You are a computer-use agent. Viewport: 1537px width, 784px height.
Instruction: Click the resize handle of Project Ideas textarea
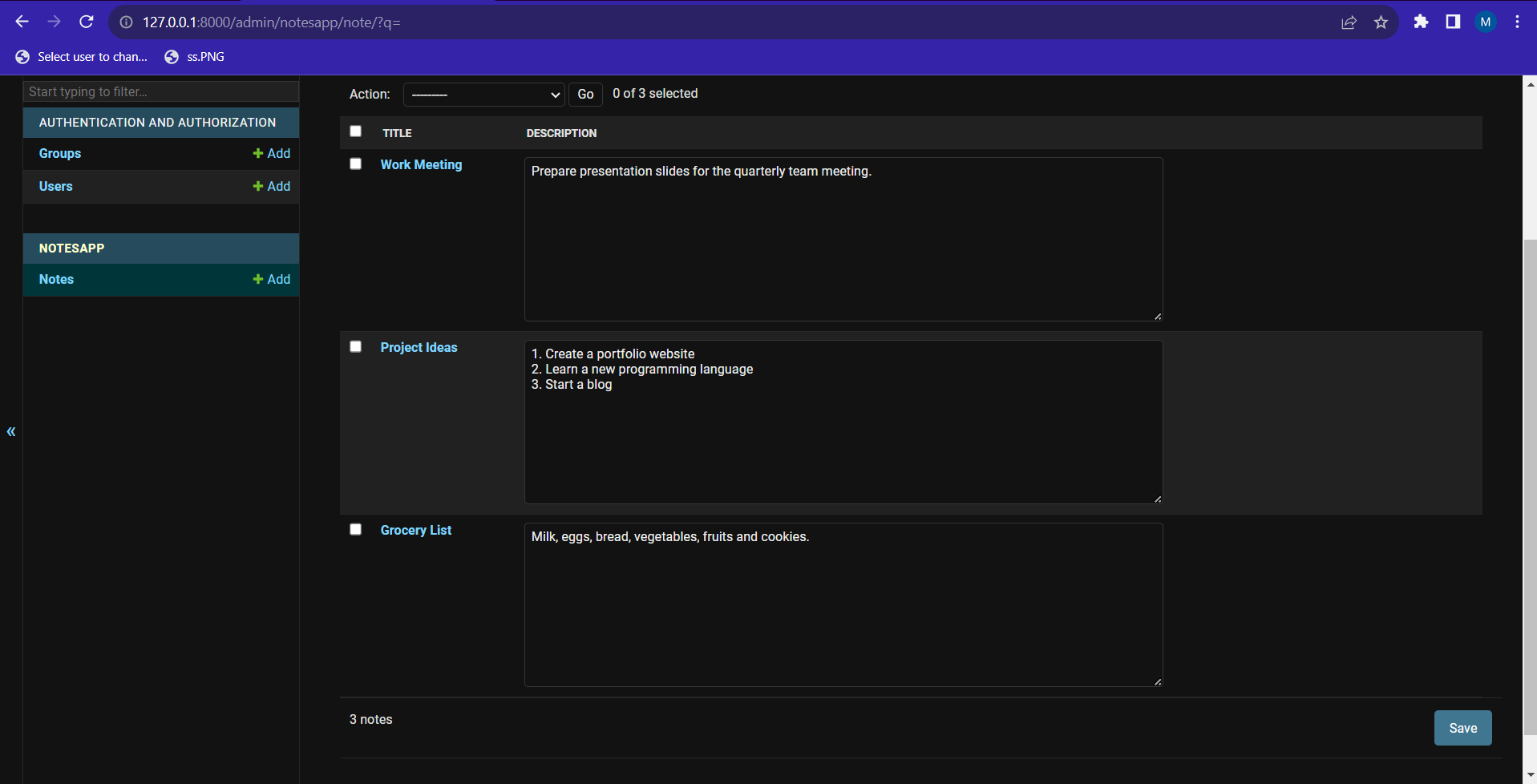[1158, 499]
